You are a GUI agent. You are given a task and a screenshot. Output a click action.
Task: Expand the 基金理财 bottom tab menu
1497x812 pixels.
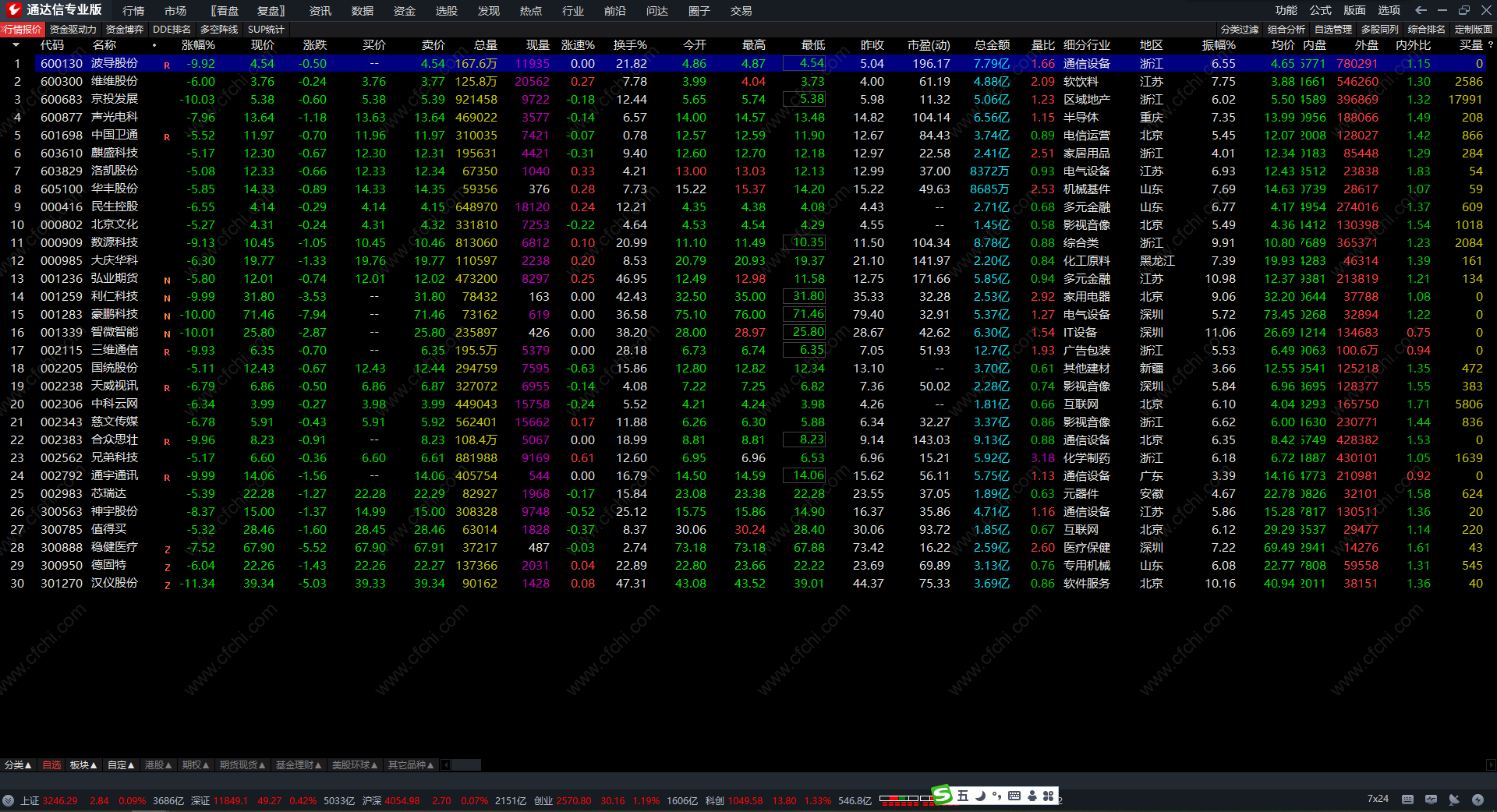click(x=299, y=765)
